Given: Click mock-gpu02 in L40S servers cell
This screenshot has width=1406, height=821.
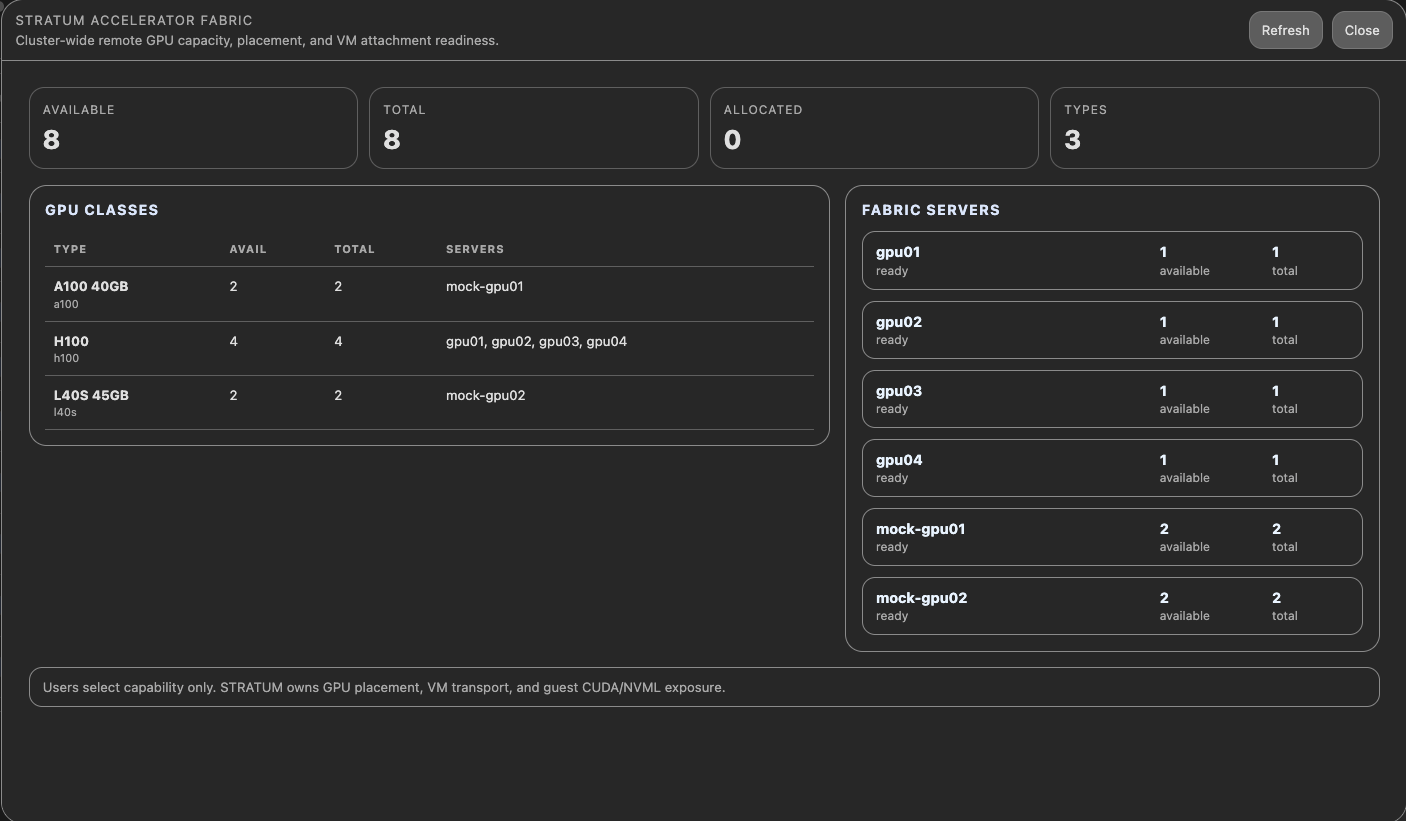Looking at the screenshot, I should coord(485,395).
